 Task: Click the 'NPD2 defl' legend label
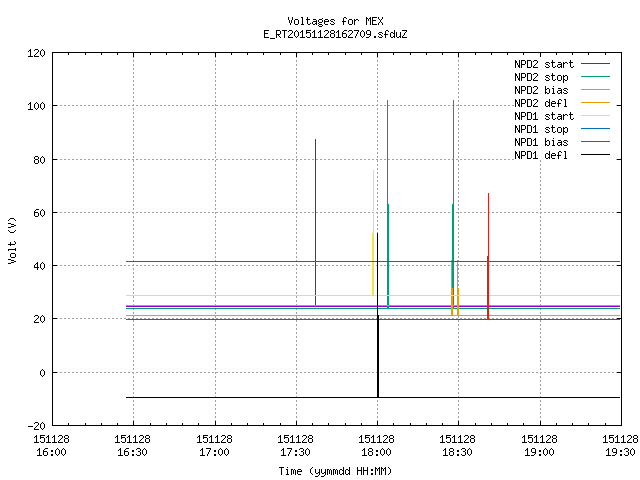(x=541, y=103)
